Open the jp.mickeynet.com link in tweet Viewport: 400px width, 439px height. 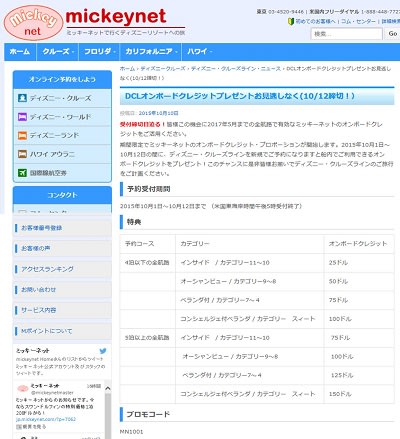(x=46, y=419)
